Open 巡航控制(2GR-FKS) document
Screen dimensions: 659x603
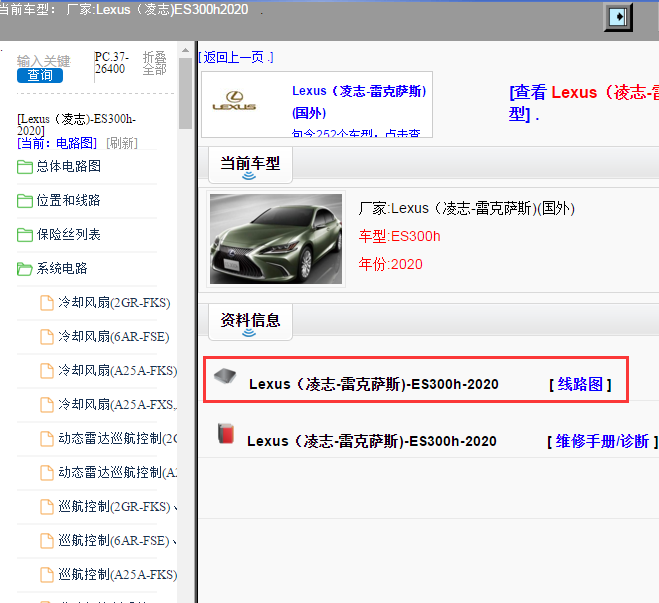[114, 507]
